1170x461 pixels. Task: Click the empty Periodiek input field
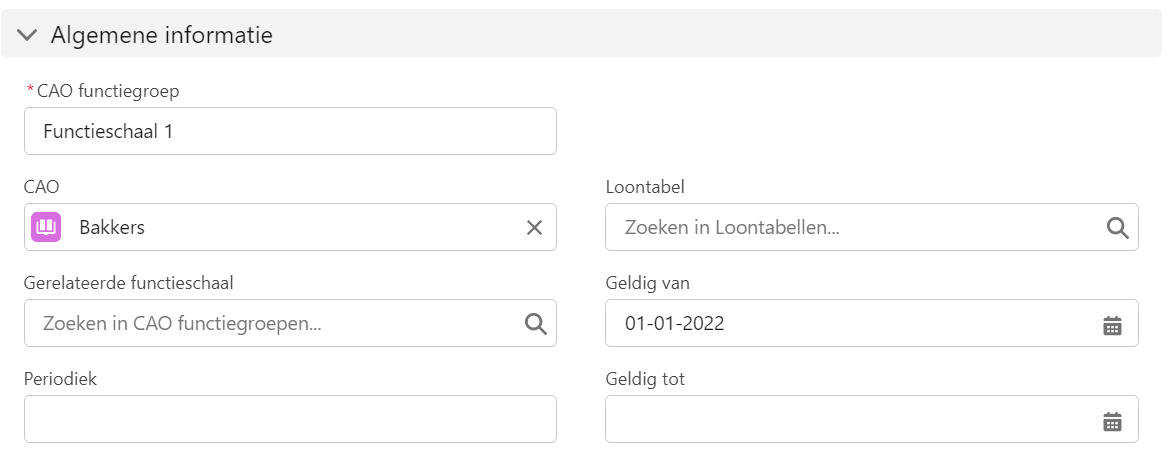click(x=290, y=419)
